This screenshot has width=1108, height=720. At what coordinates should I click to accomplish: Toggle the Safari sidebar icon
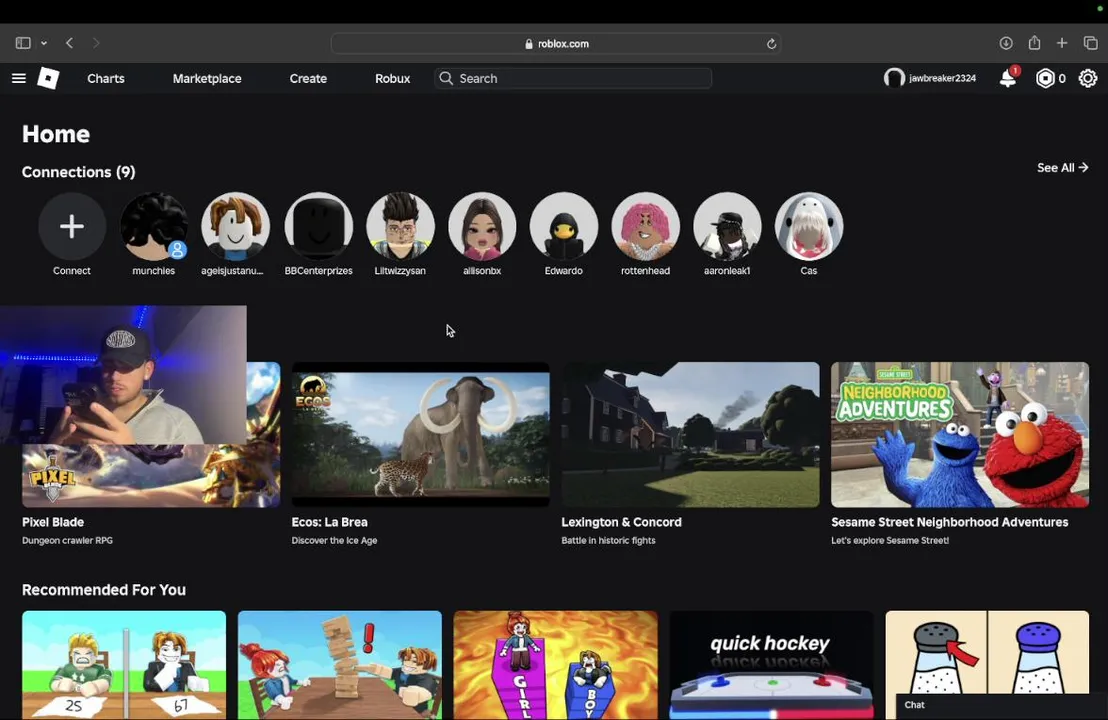(x=23, y=43)
